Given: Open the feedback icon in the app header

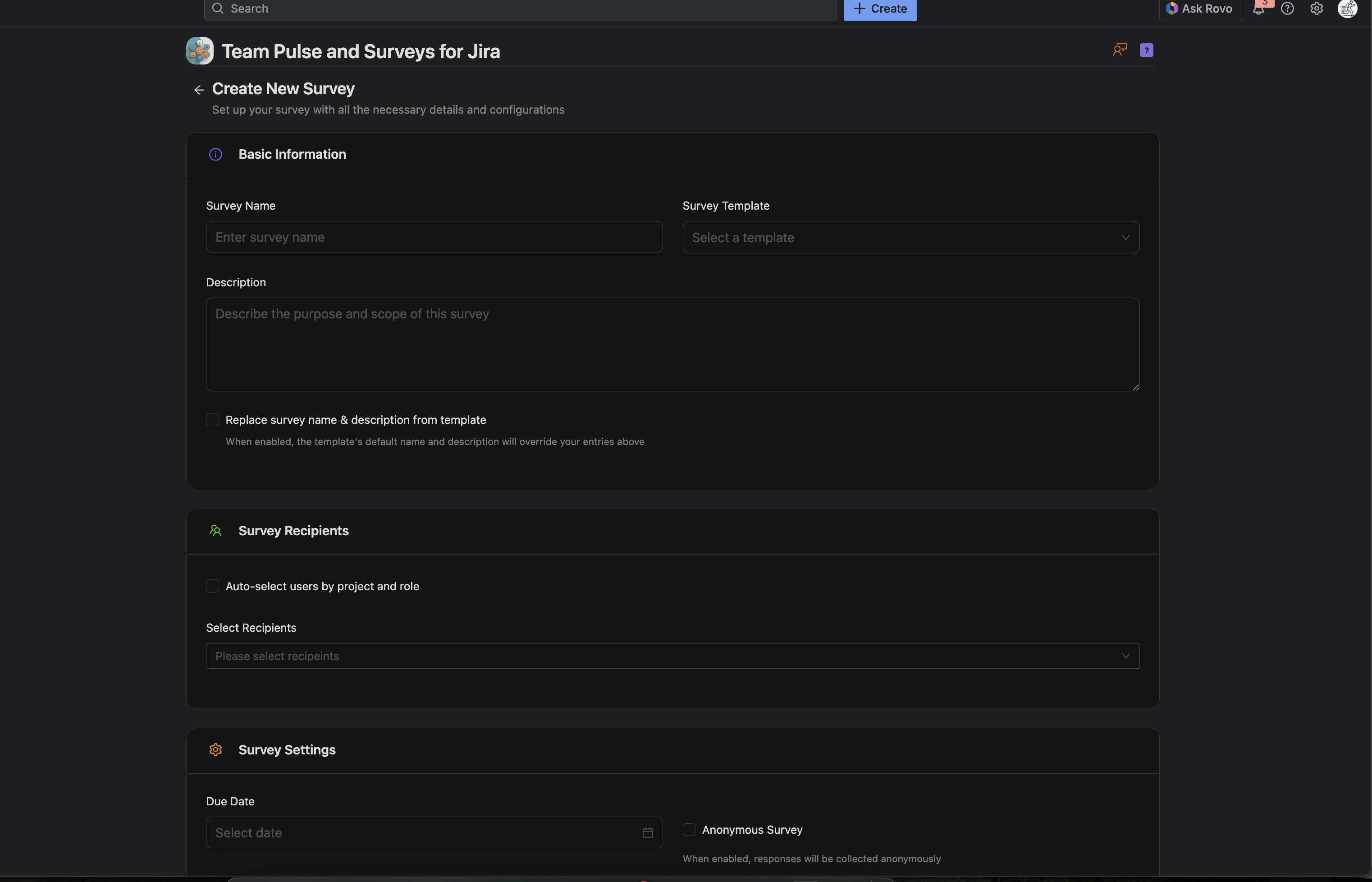Looking at the screenshot, I should point(1120,50).
